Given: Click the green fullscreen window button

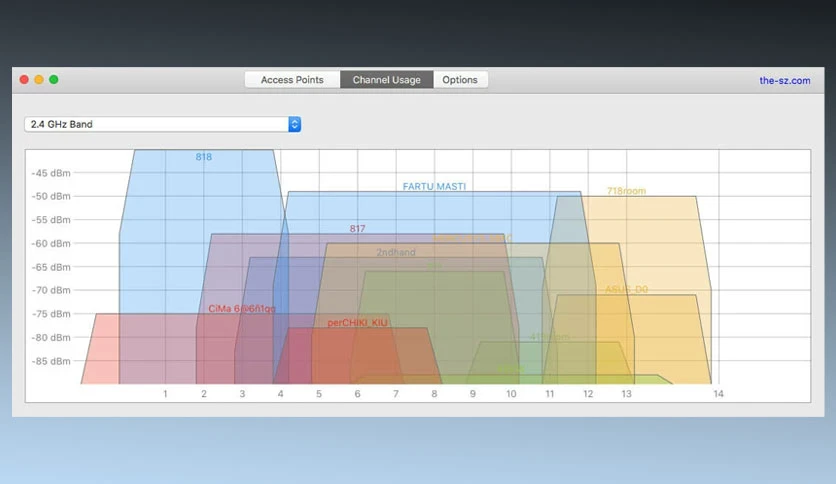Looking at the screenshot, I should (x=54, y=79).
